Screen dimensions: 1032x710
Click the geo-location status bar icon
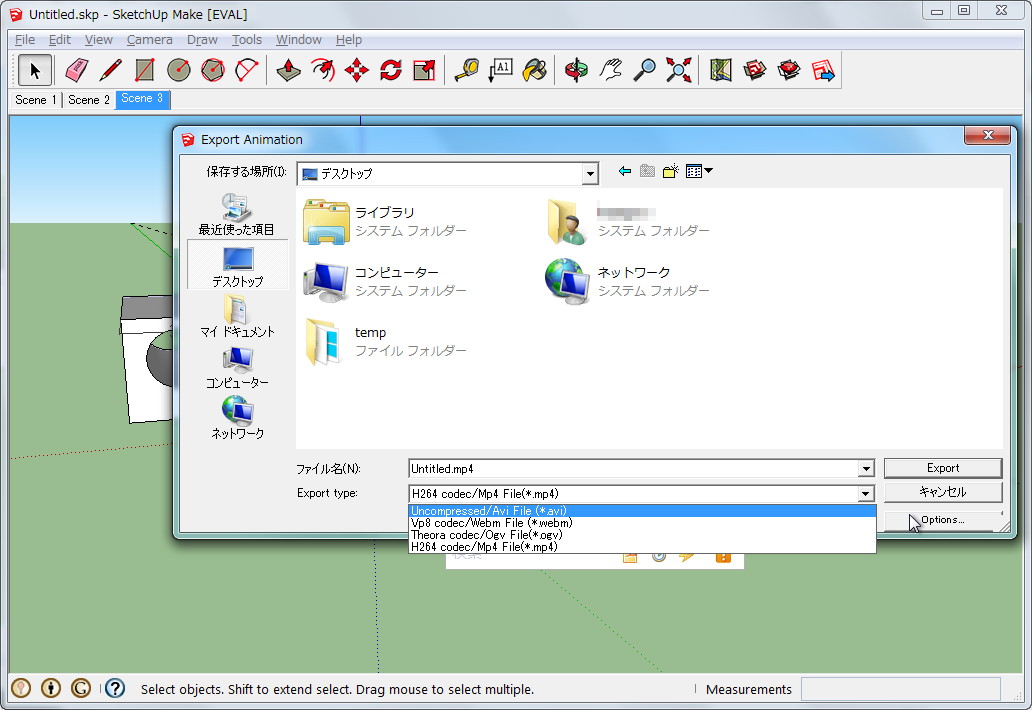click(21, 688)
